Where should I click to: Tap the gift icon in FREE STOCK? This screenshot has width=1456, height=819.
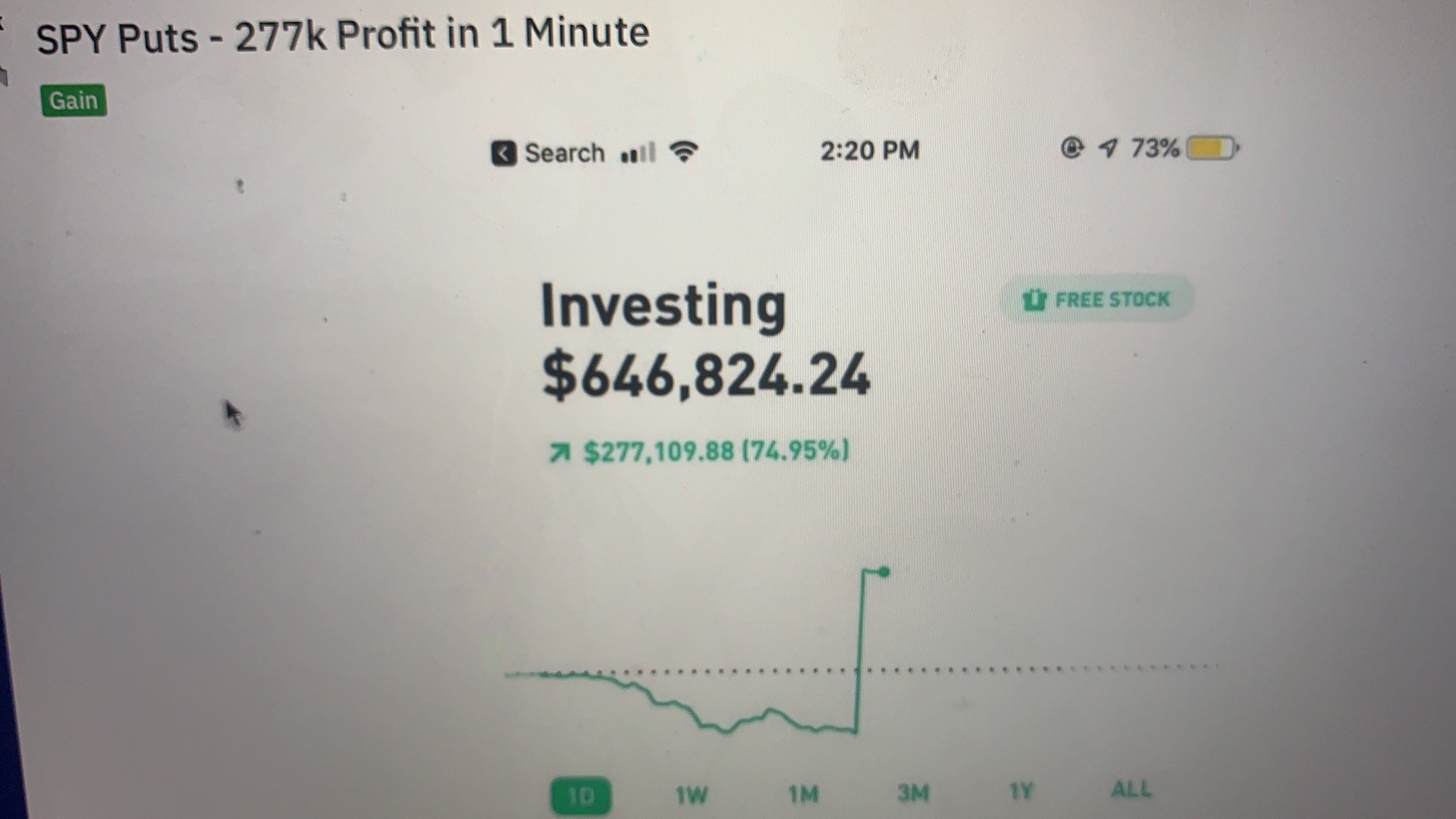[1034, 300]
